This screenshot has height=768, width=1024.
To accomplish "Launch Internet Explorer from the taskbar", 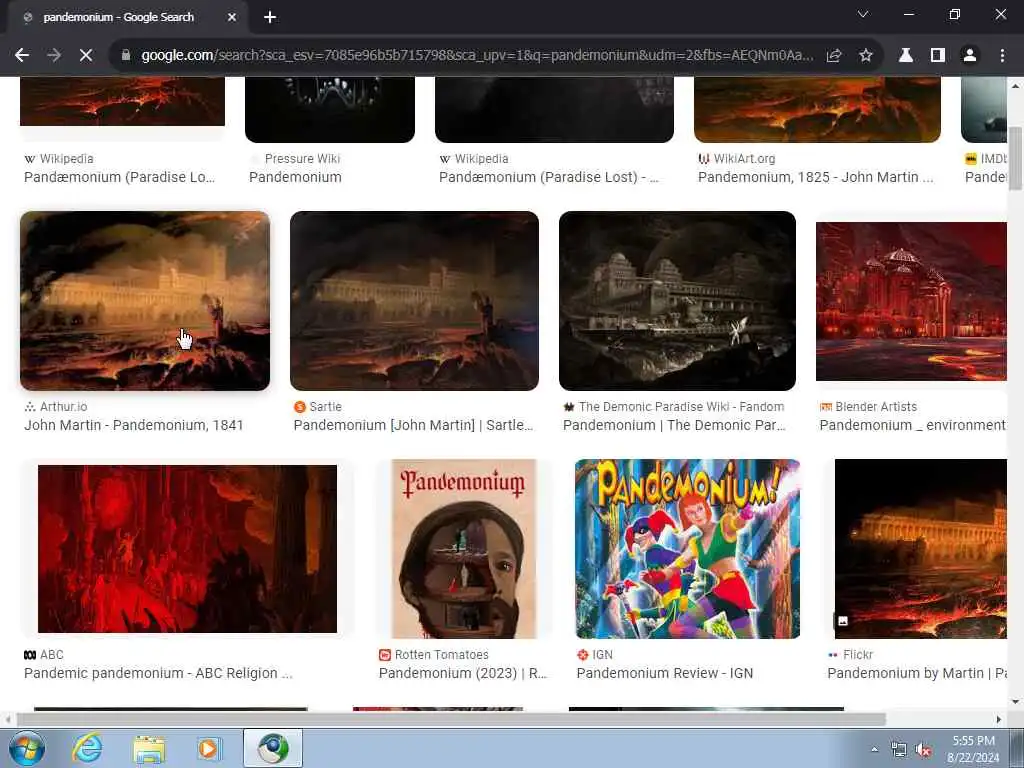I will [87, 748].
